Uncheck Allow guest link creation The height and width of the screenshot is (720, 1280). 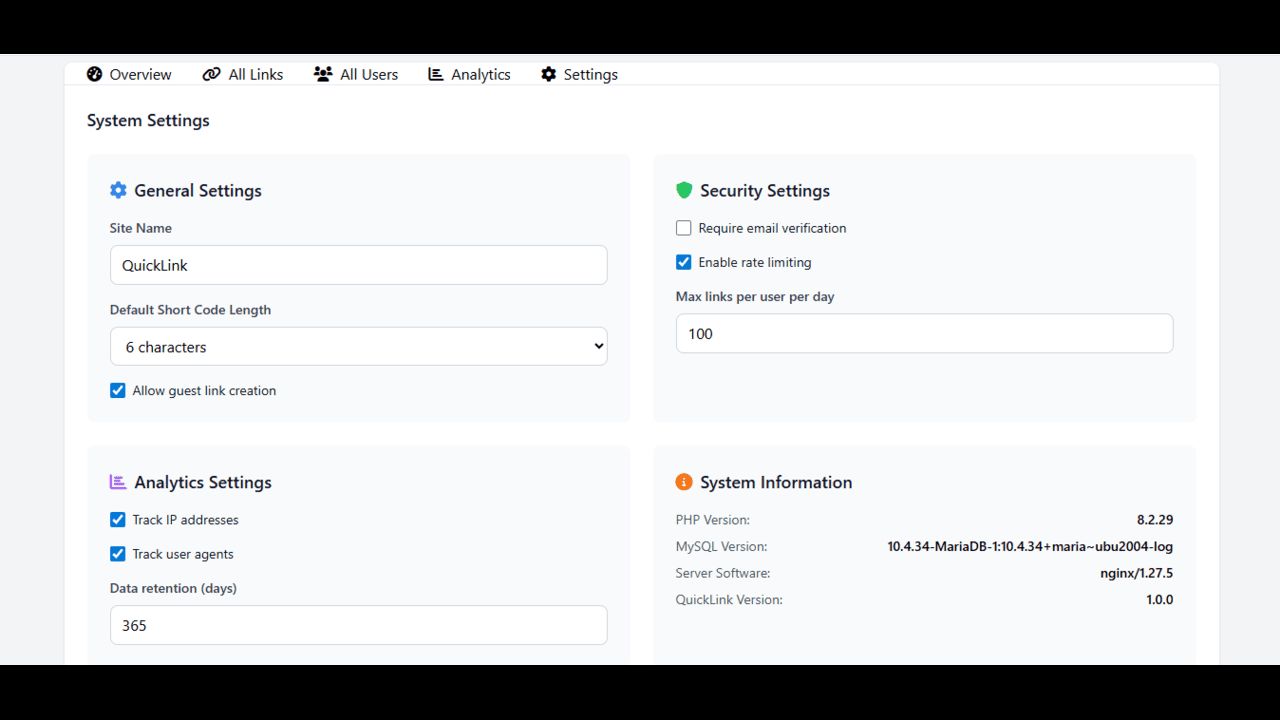[118, 390]
